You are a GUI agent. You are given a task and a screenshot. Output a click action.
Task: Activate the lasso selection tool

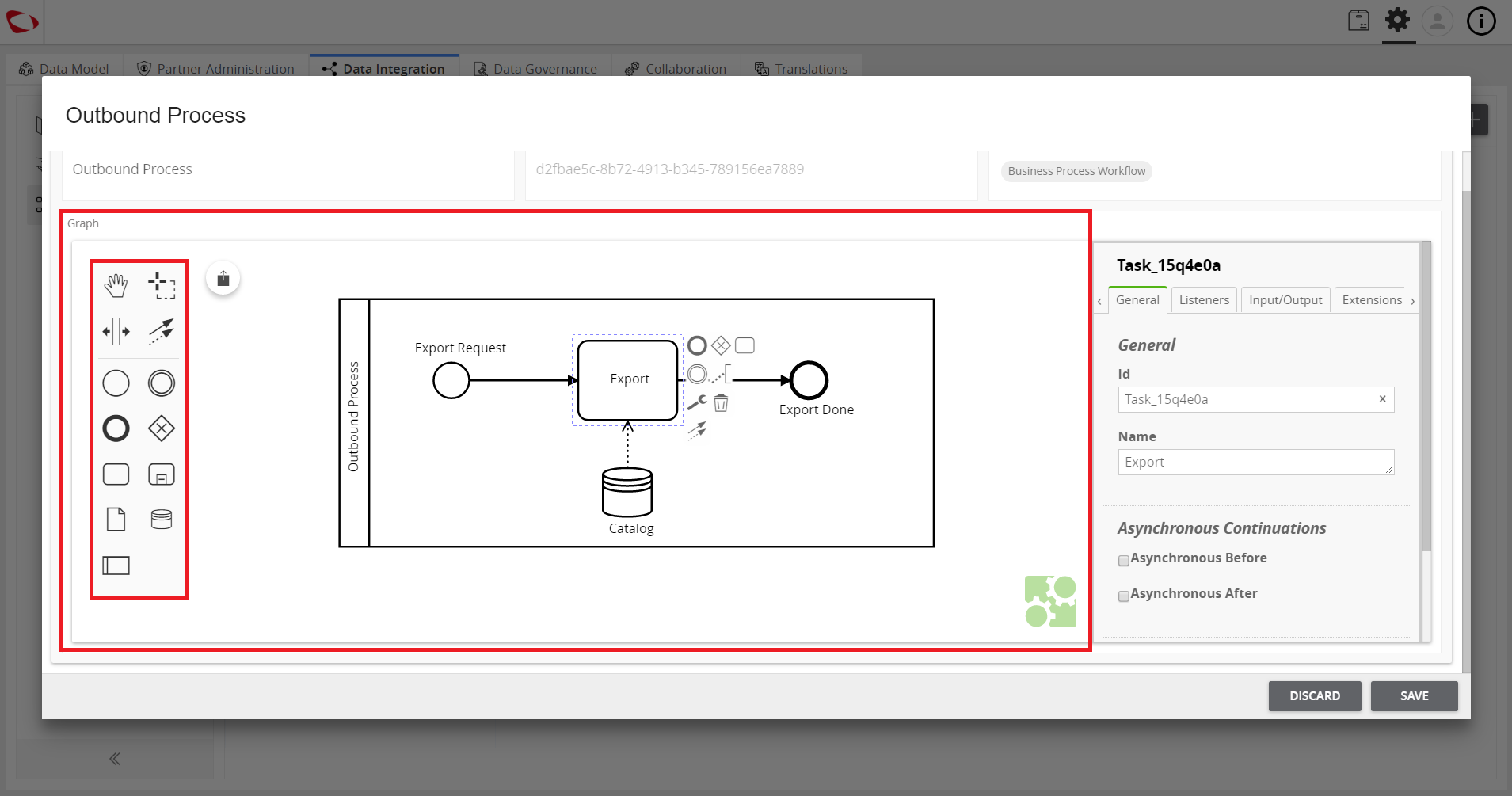point(162,285)
